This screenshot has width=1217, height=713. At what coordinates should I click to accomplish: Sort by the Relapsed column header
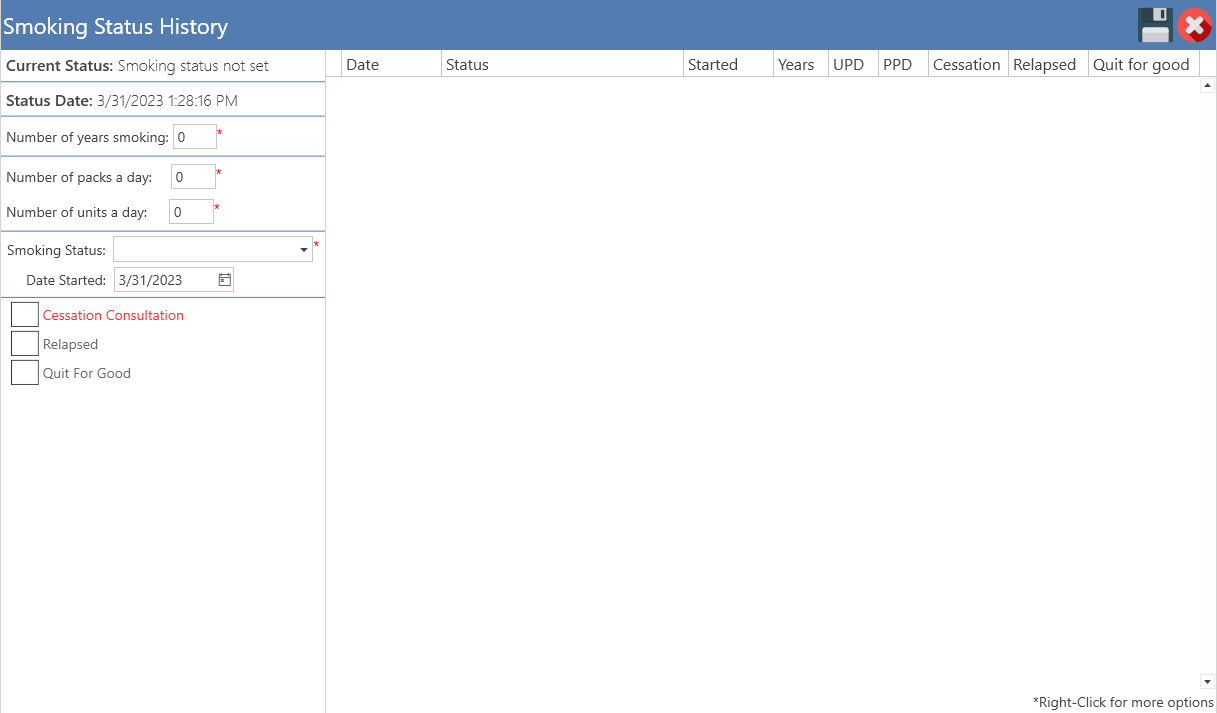(x=1048, y=64)
